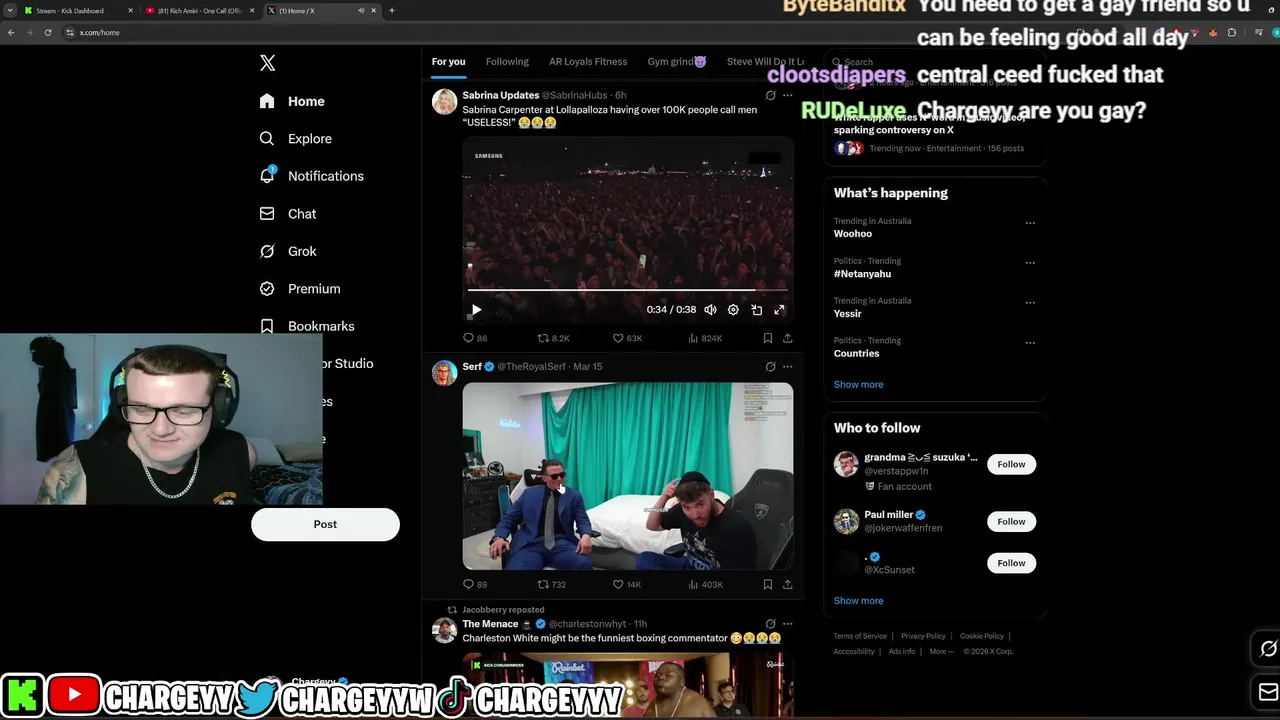Open more options on The Menace post
1280x720 pixels.
787,624
